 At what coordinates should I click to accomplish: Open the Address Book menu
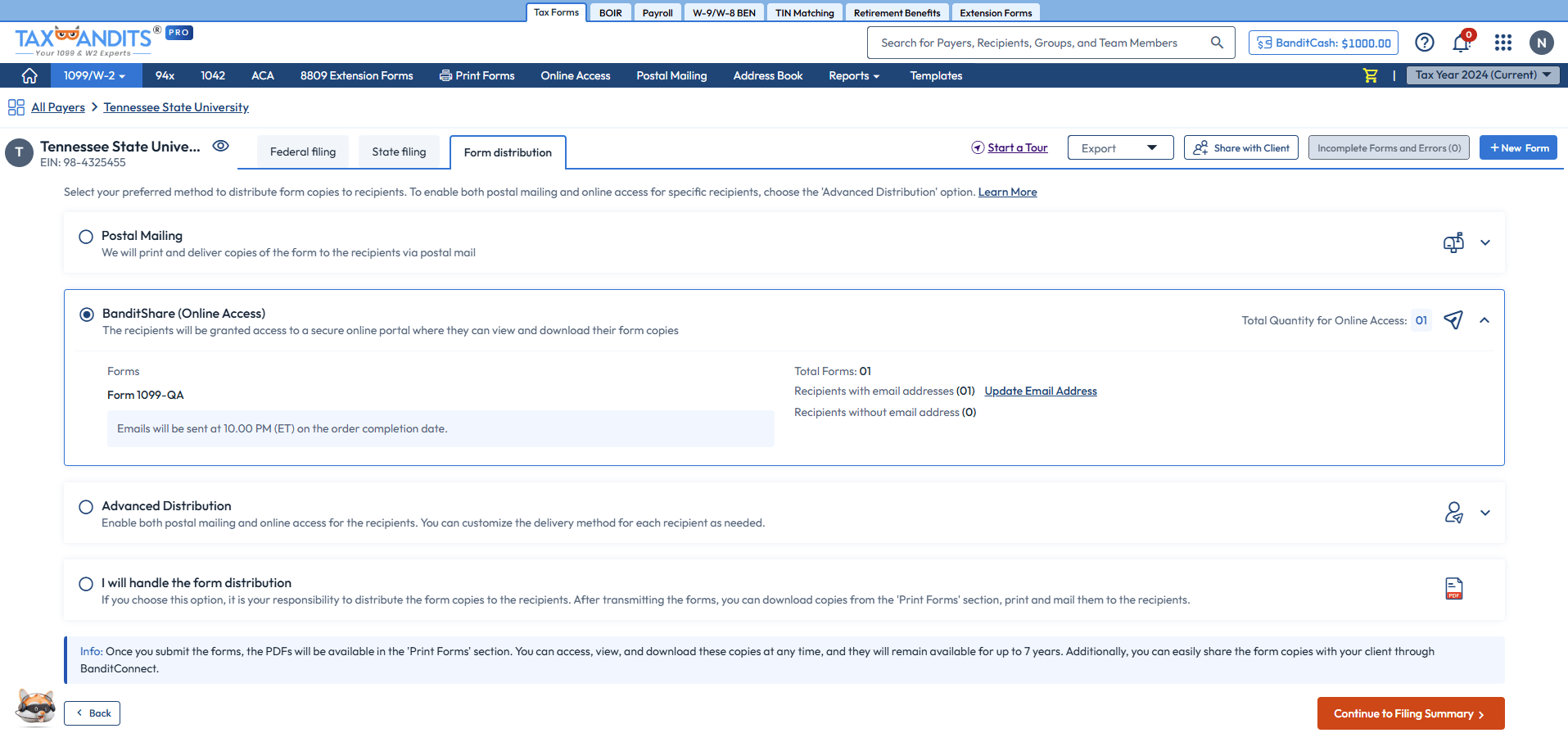coord(768,75)
